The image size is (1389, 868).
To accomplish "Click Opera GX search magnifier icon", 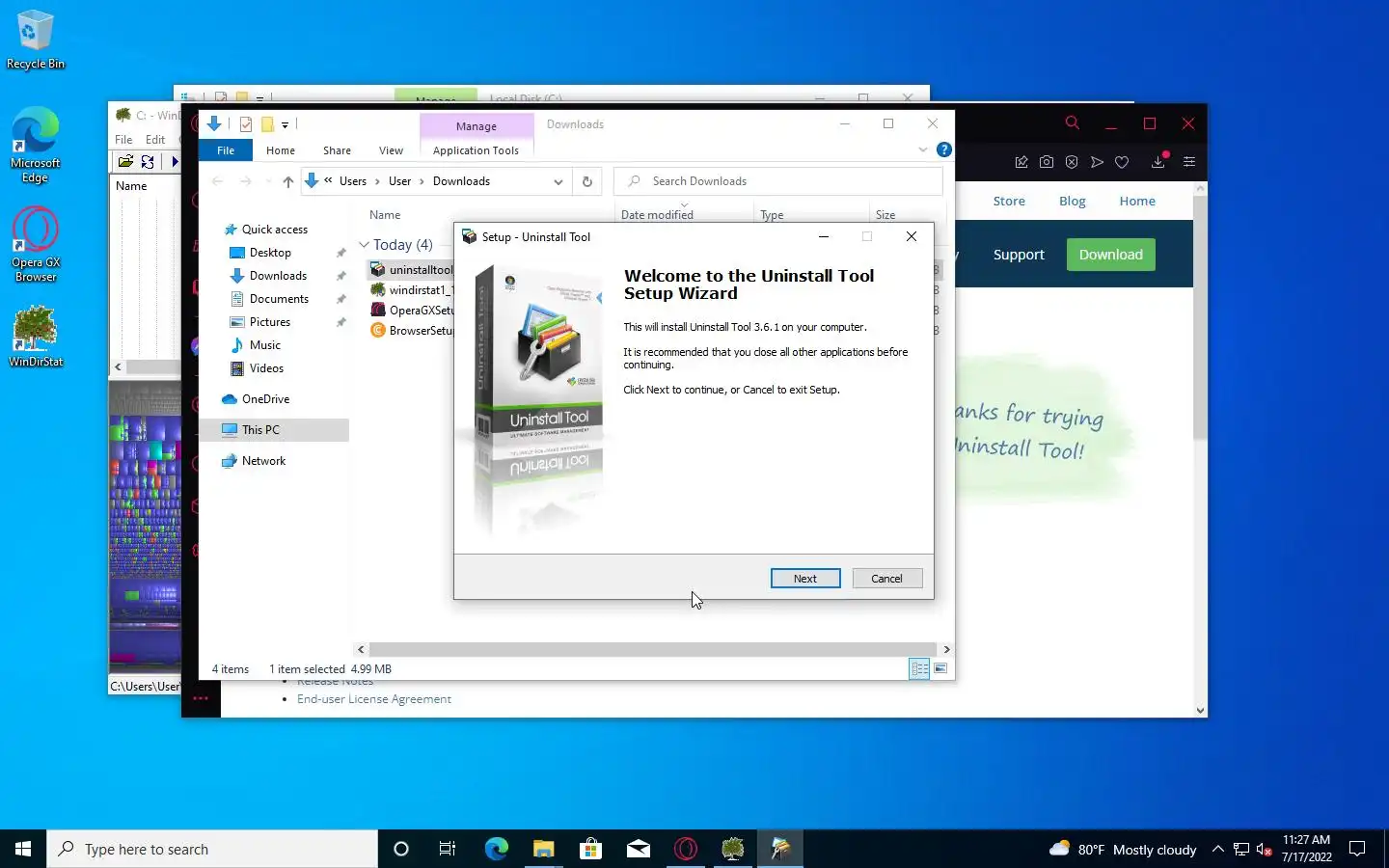I will 1072,123.
